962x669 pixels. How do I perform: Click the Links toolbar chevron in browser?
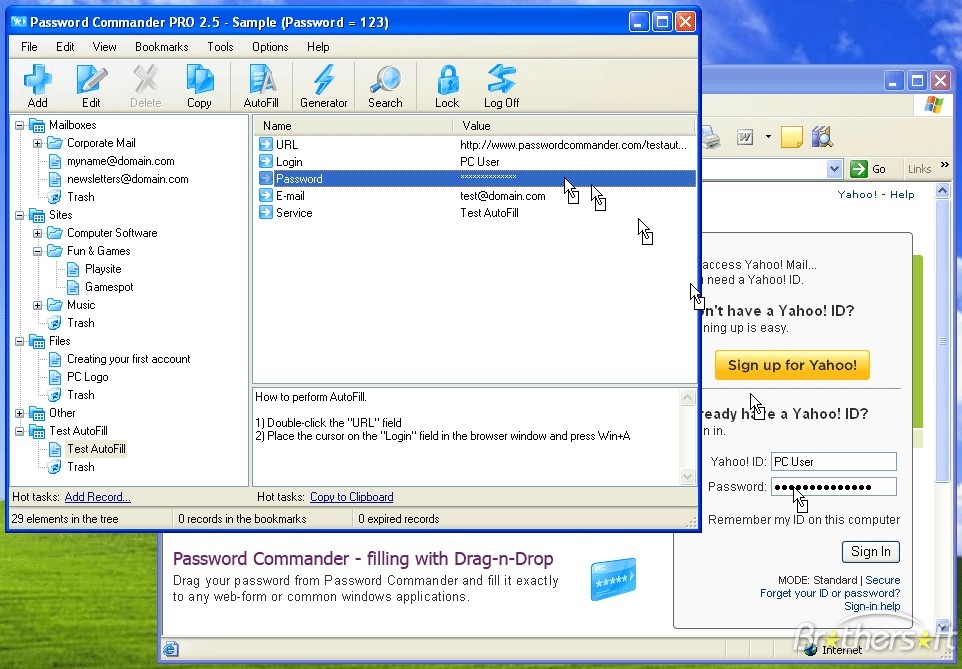945,164
